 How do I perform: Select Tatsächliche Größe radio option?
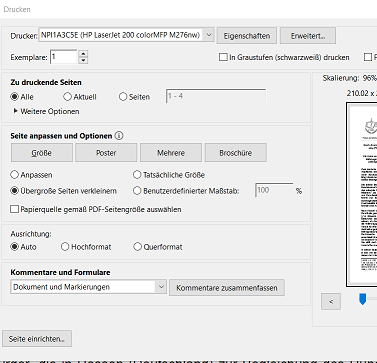coord(137,174)
